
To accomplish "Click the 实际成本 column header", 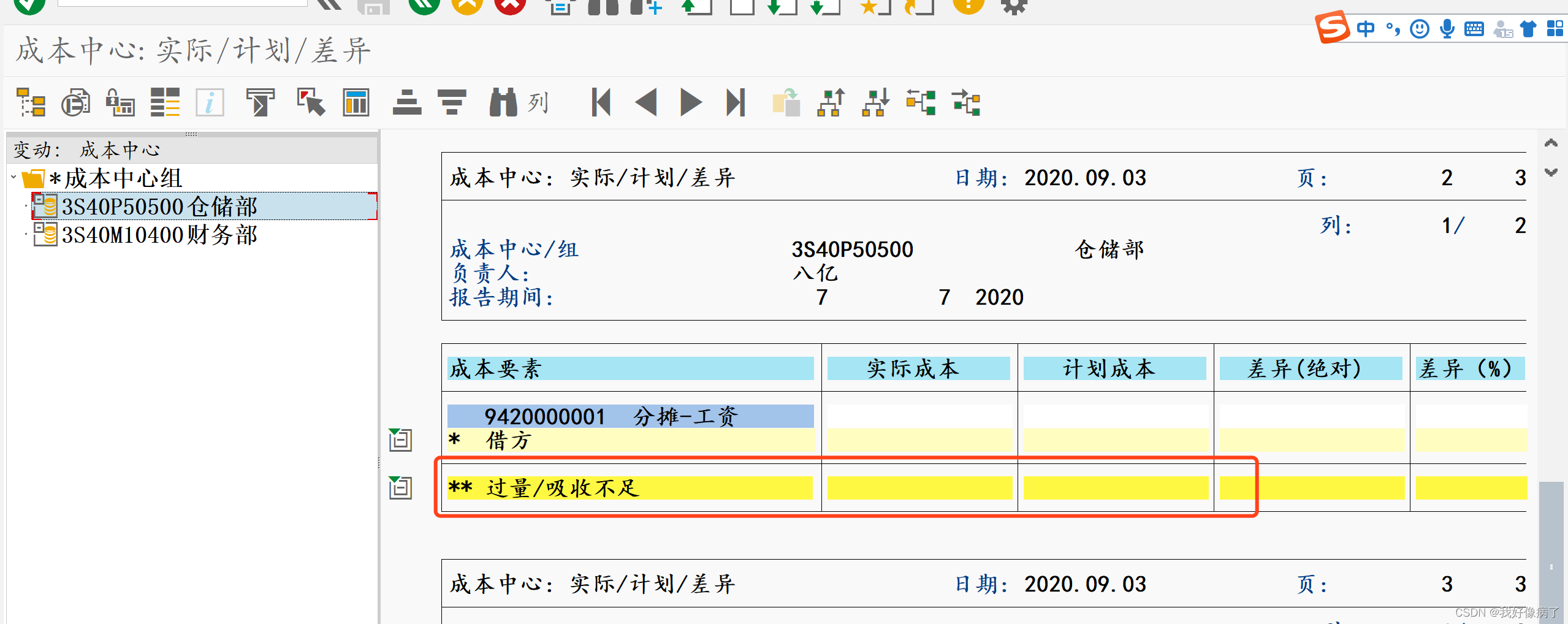I will [x=918, y=368].
